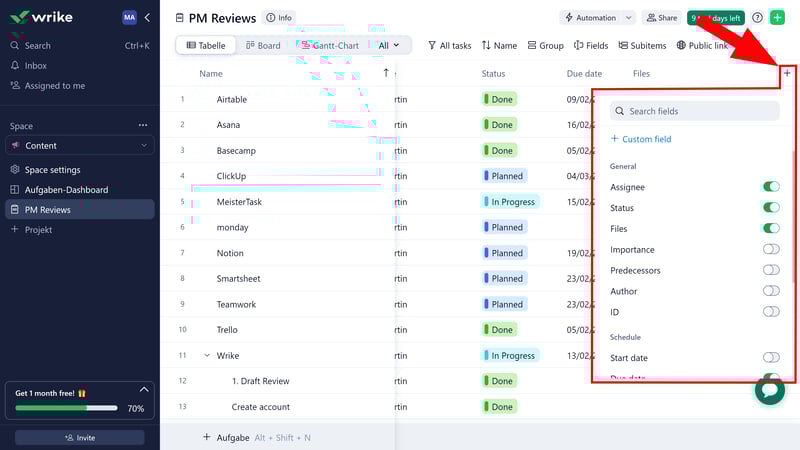
Task: Collapse the Get 1 month free panel
Action: coord(144,390)
